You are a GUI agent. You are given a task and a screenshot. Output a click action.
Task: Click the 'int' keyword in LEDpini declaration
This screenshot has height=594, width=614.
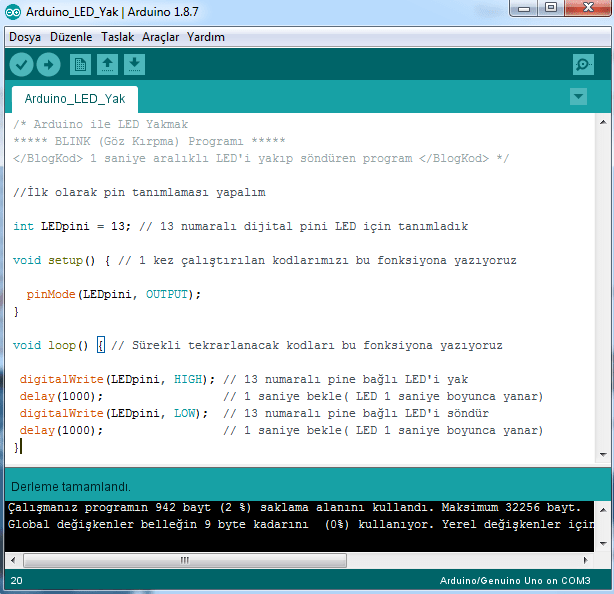[23, 226]
